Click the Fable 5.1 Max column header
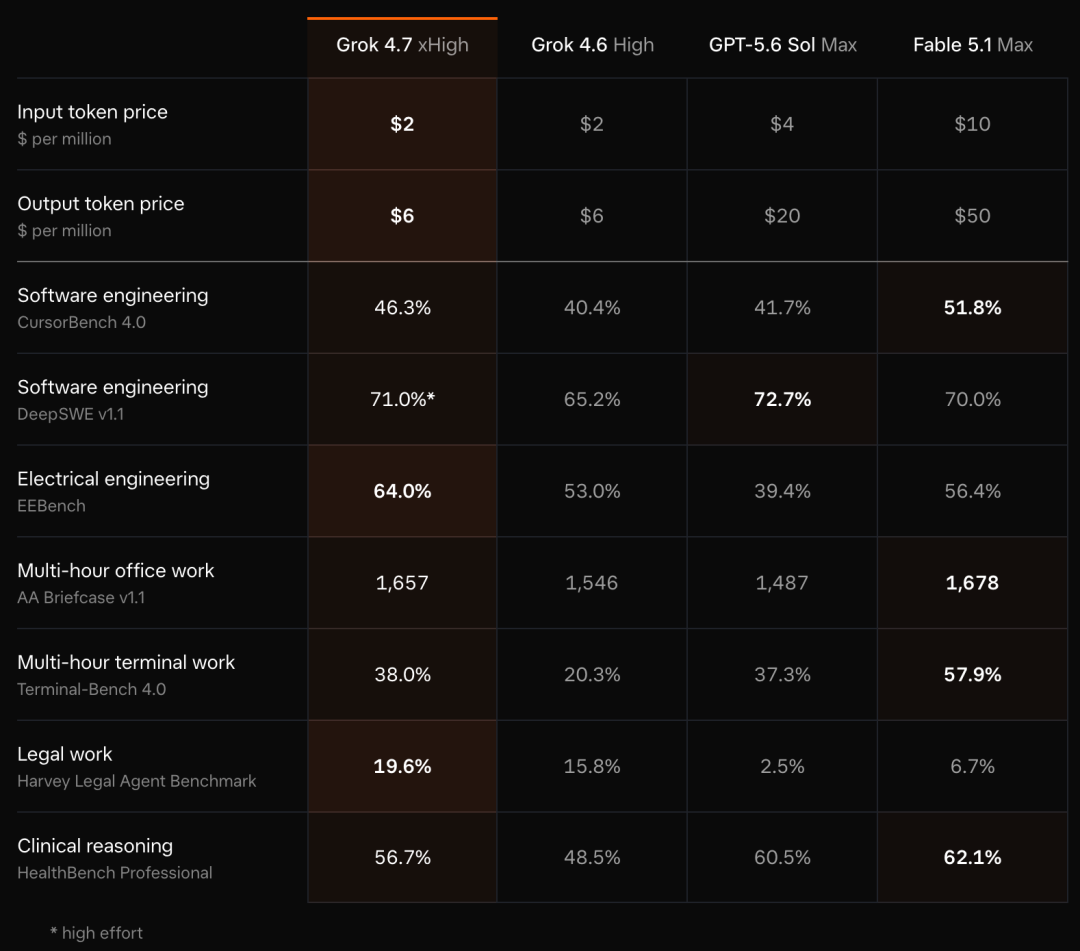The image size is (1080, 951). click(973, 45)
